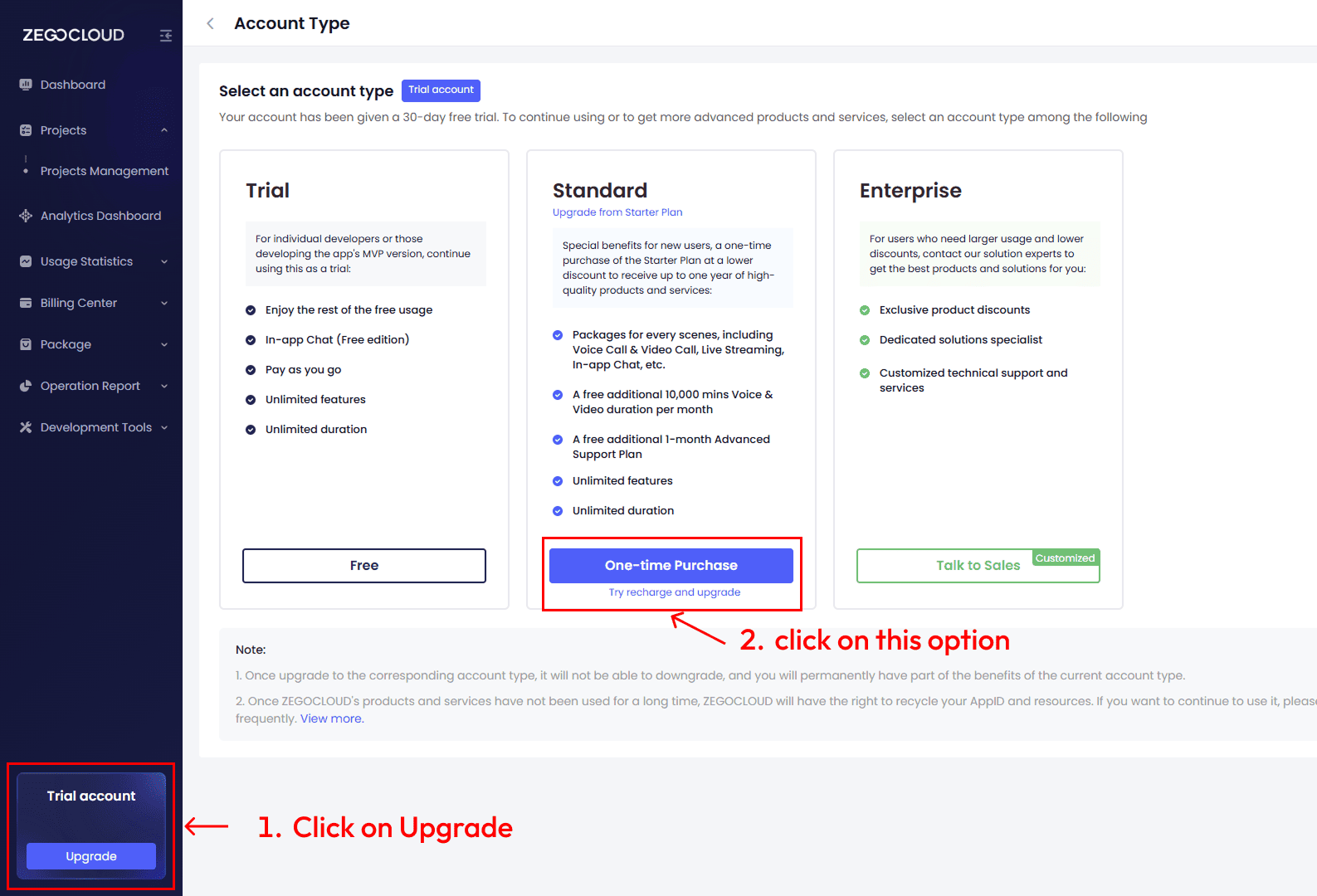The width and height of the screenshot is (1317, 896).
Task: Open Projects Management menu item
Action: 105,171
